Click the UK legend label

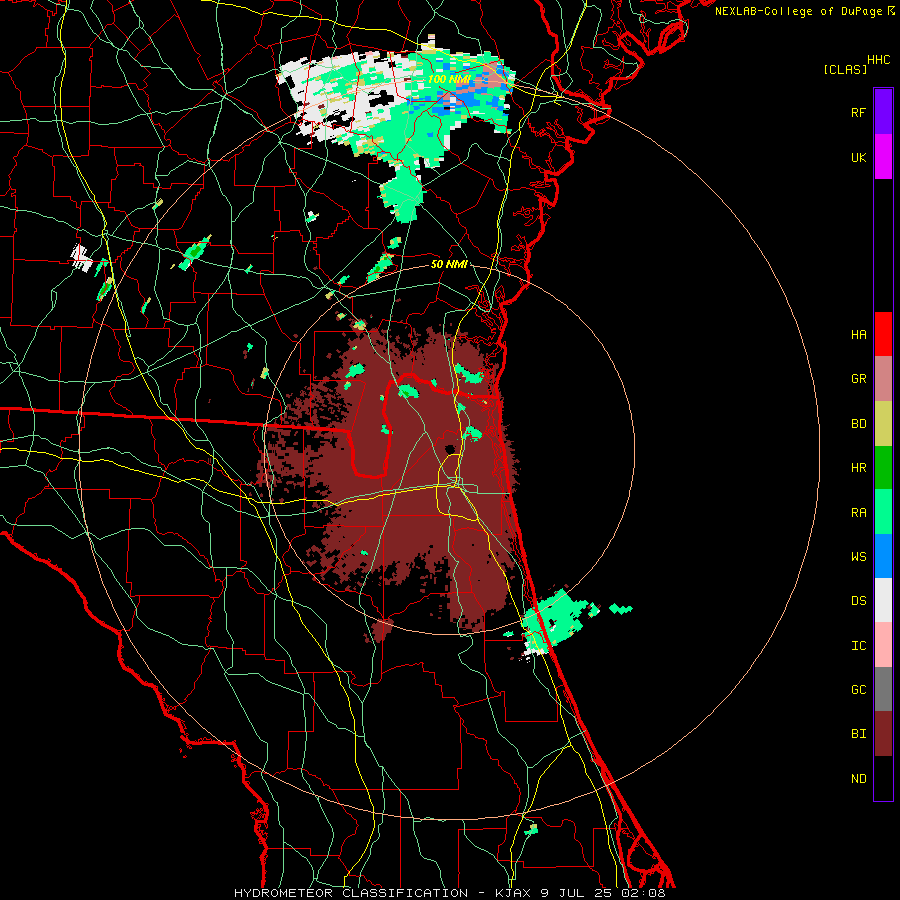[x=858, y=158]
